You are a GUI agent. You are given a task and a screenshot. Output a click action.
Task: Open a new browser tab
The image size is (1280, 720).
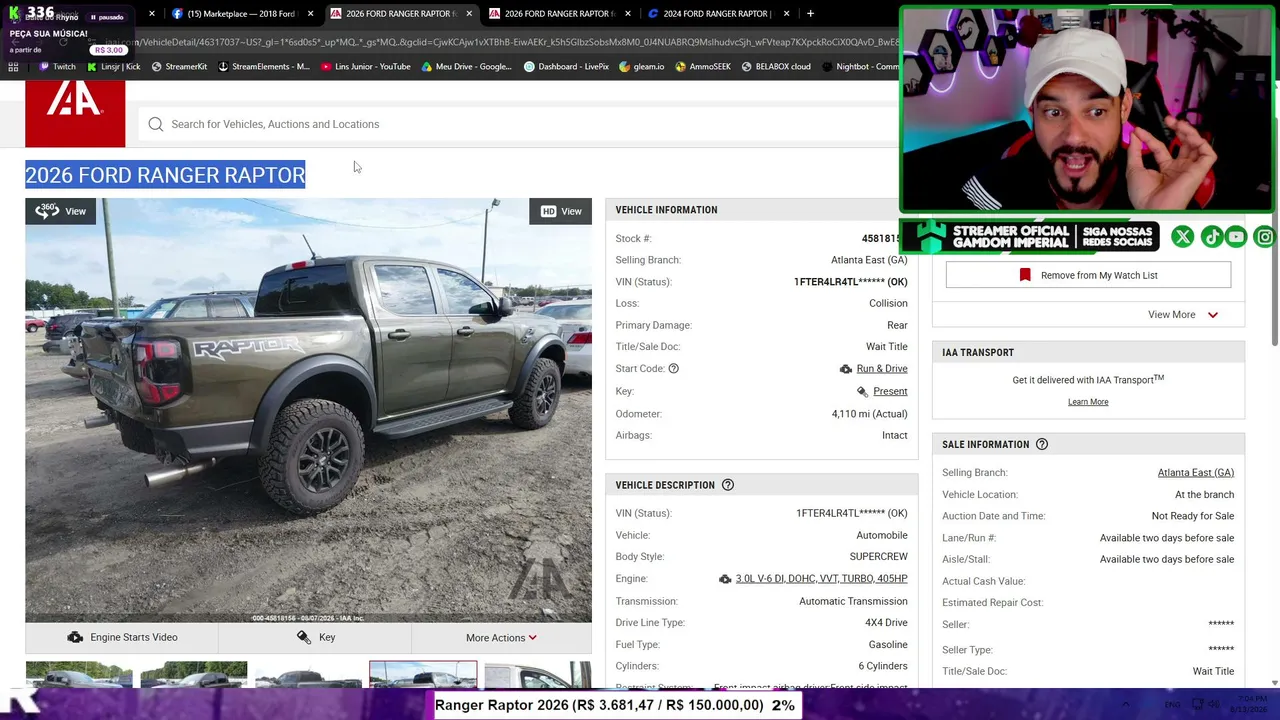click(810, 14)
